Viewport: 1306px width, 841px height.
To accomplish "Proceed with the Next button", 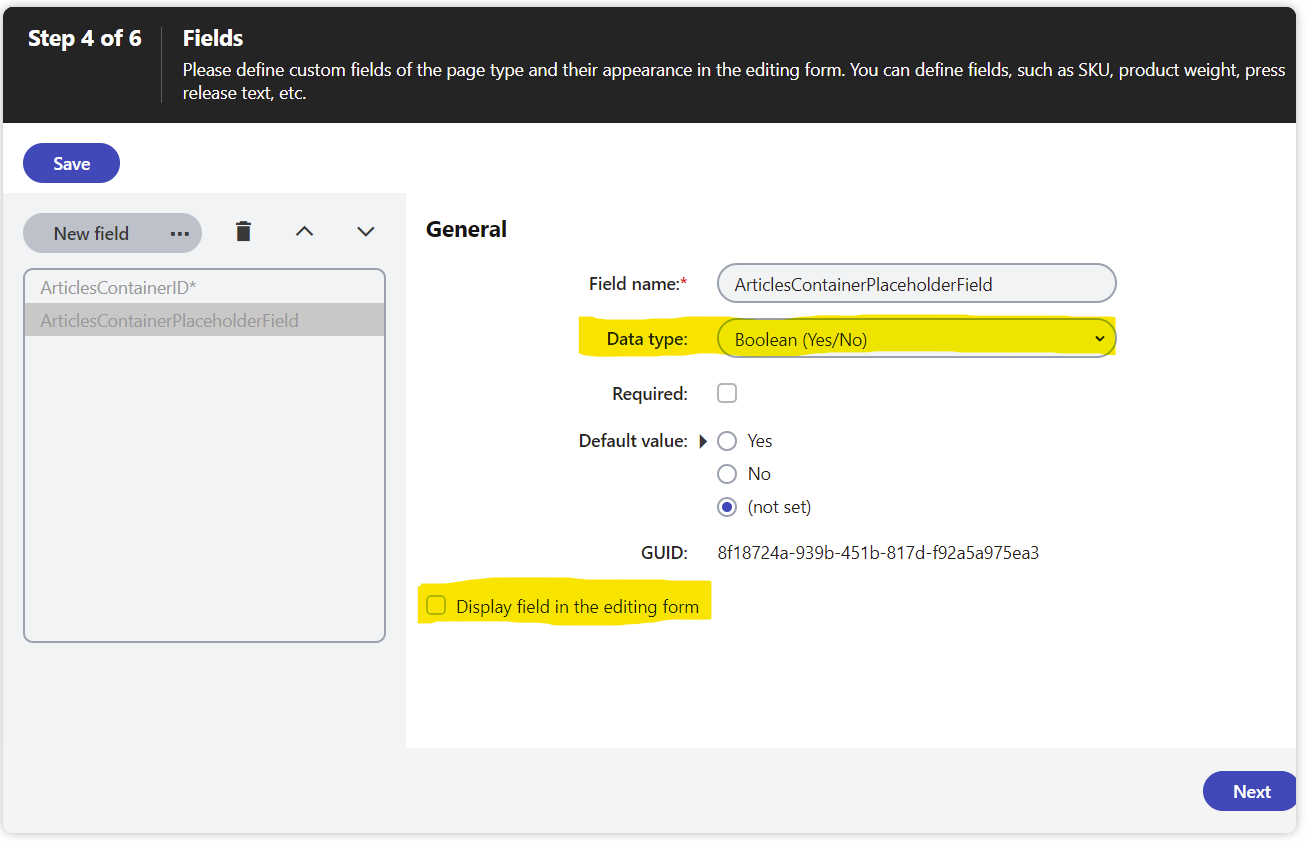I will (x=1251, y=791).
